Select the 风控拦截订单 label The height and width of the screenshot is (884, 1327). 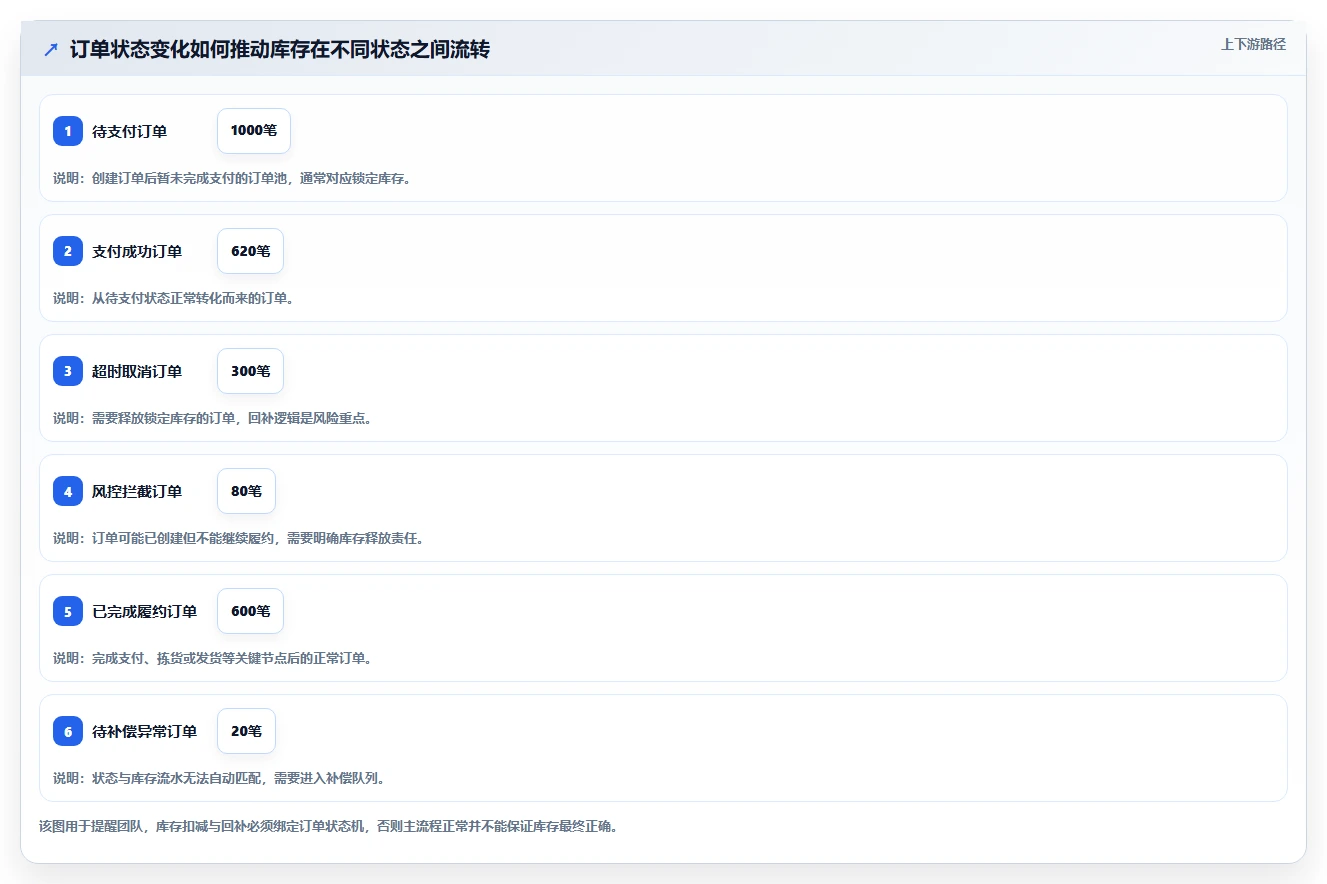[137, 491]
